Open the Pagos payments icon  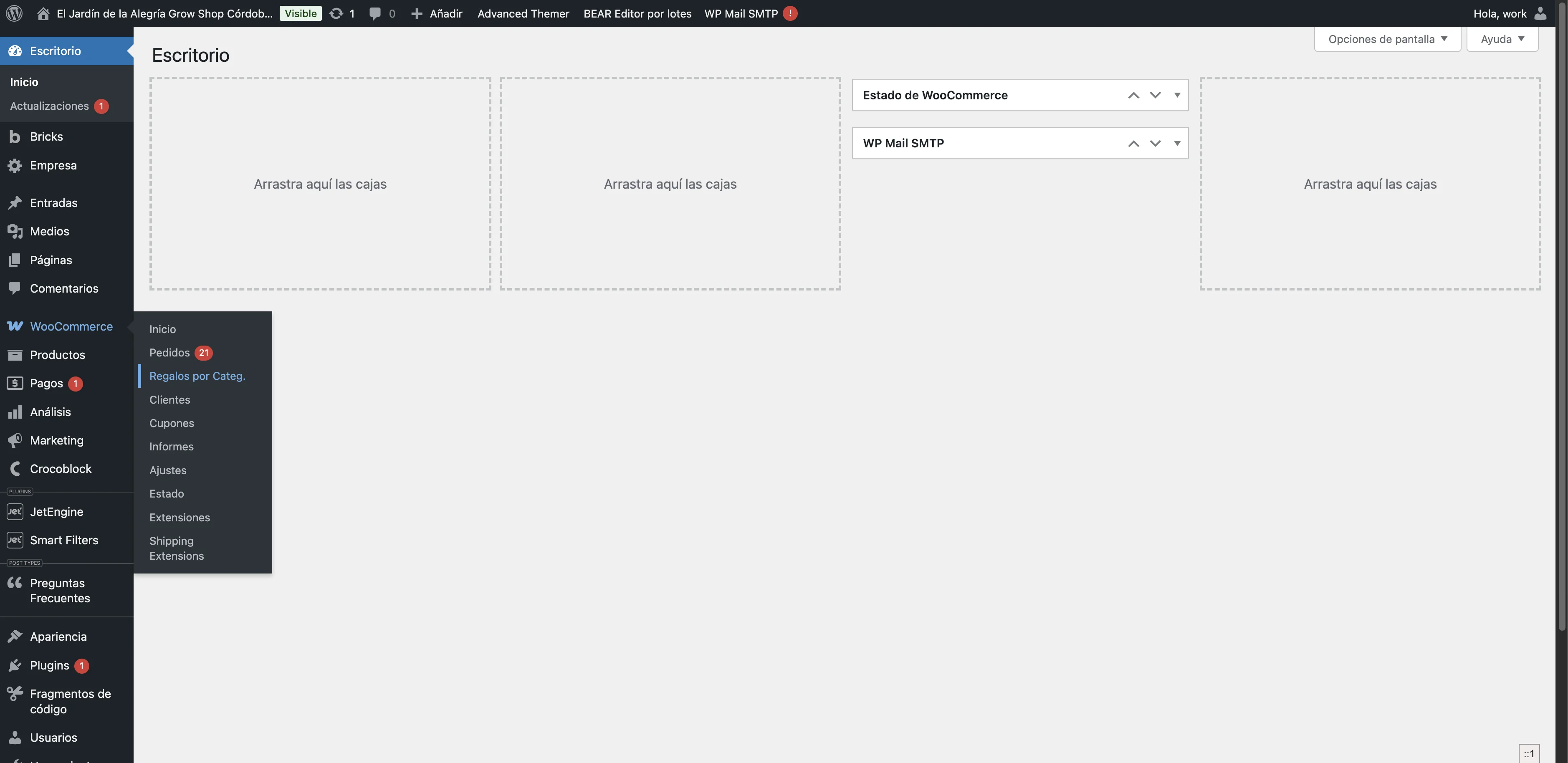pyautogui.click(x=15, y=383)
